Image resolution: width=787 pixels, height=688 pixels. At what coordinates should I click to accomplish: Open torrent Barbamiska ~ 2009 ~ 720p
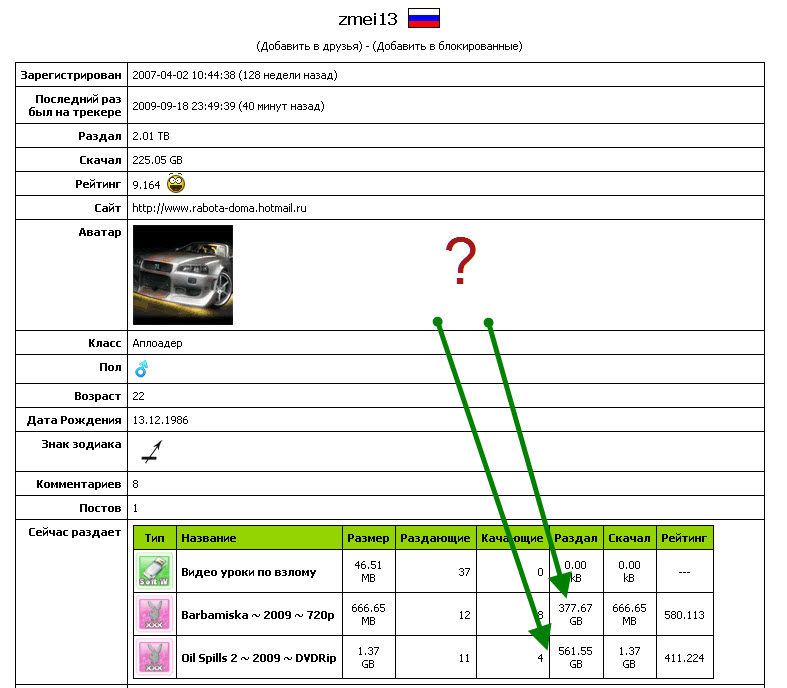(x=257, y=615)
